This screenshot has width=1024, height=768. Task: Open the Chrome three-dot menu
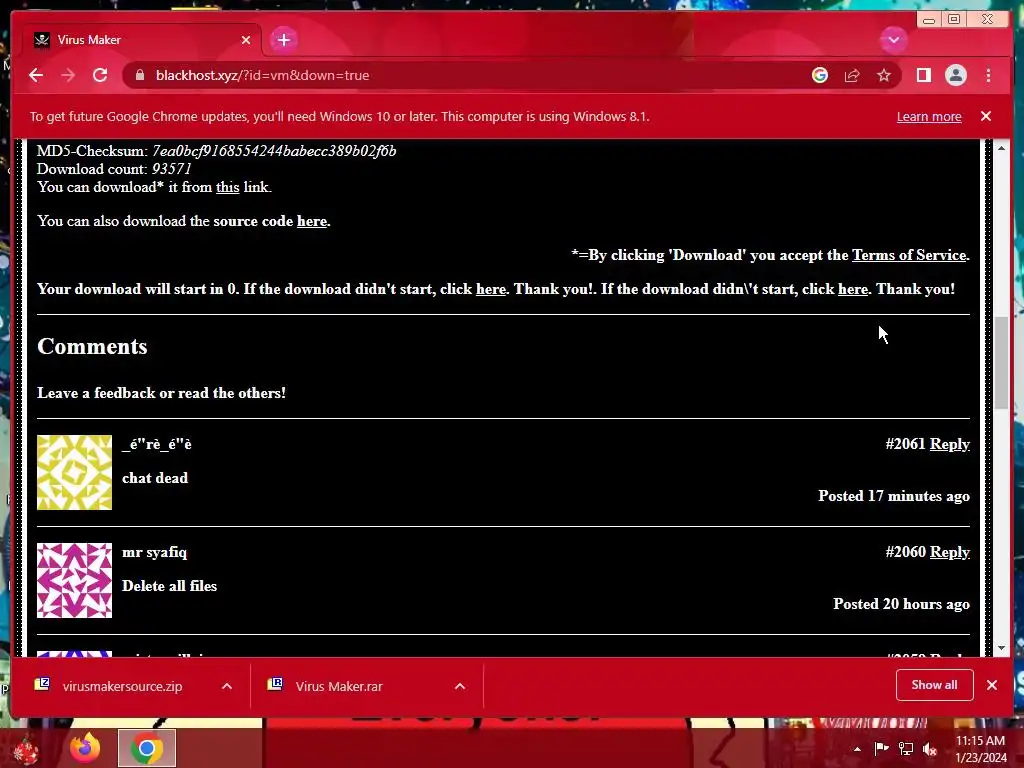988,75
